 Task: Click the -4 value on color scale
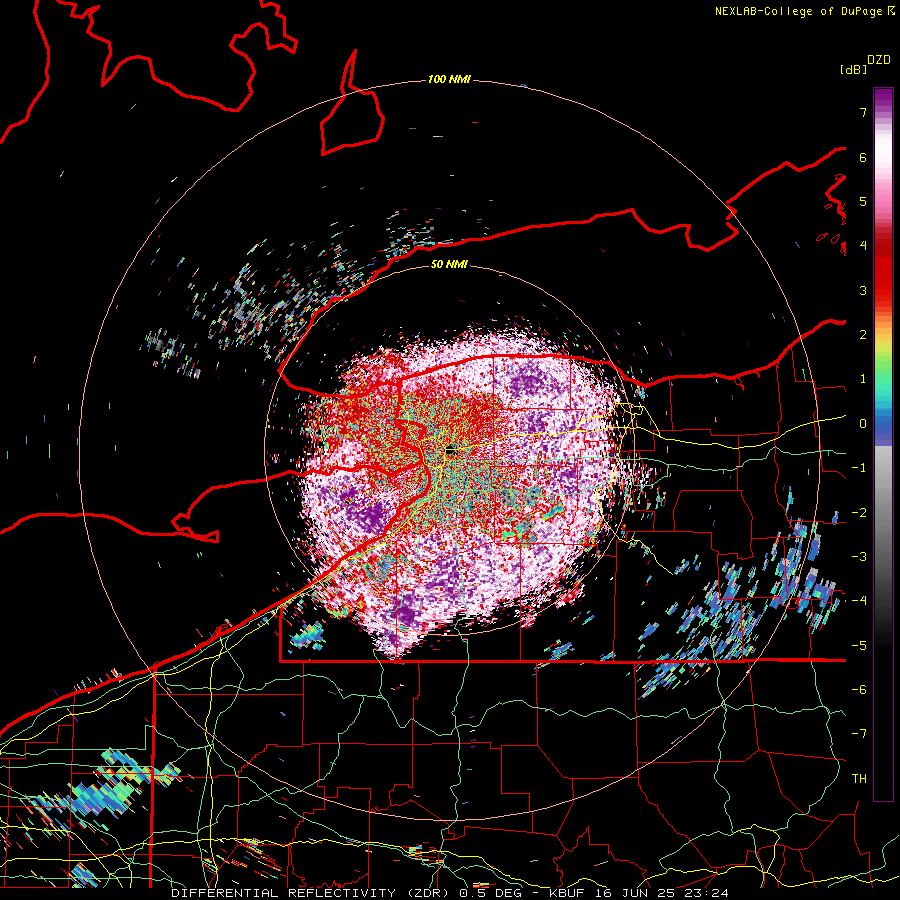tap(859, 601)
